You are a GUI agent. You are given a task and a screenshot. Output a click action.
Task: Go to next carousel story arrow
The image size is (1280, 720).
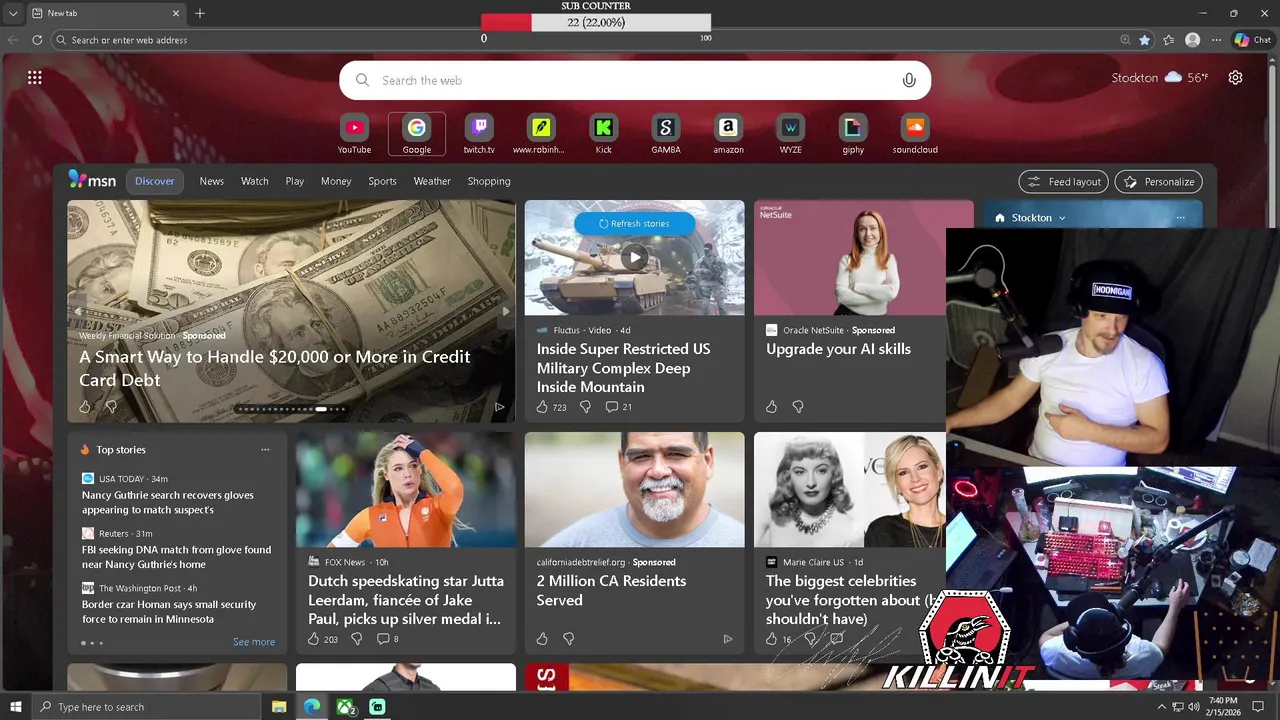(506, 311)
